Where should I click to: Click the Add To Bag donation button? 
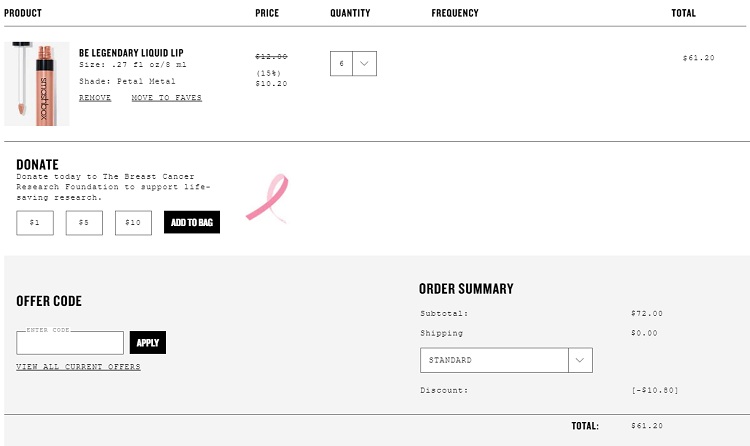[x=192, y=223]
